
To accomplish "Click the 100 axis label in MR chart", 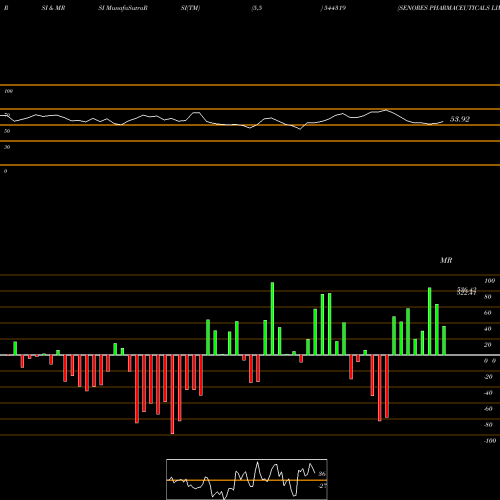I will 489,281.
